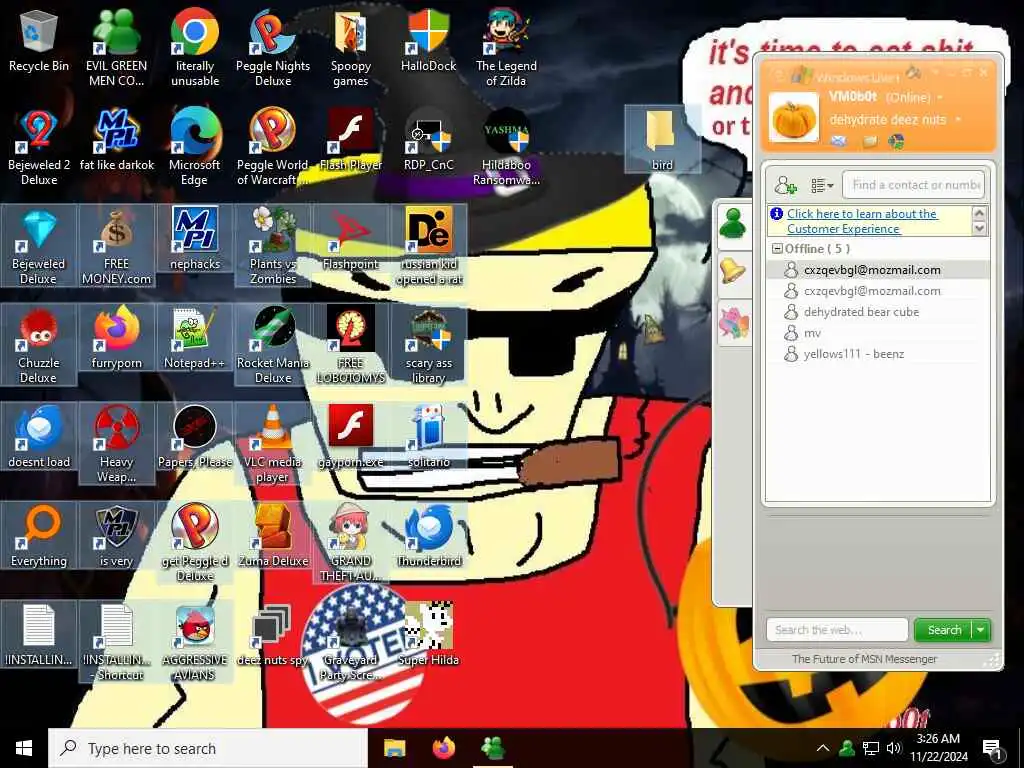Screen dimensions: 1024x768
Task: Open Firefox from the taskbar
Action: click(x=444, y=748)
